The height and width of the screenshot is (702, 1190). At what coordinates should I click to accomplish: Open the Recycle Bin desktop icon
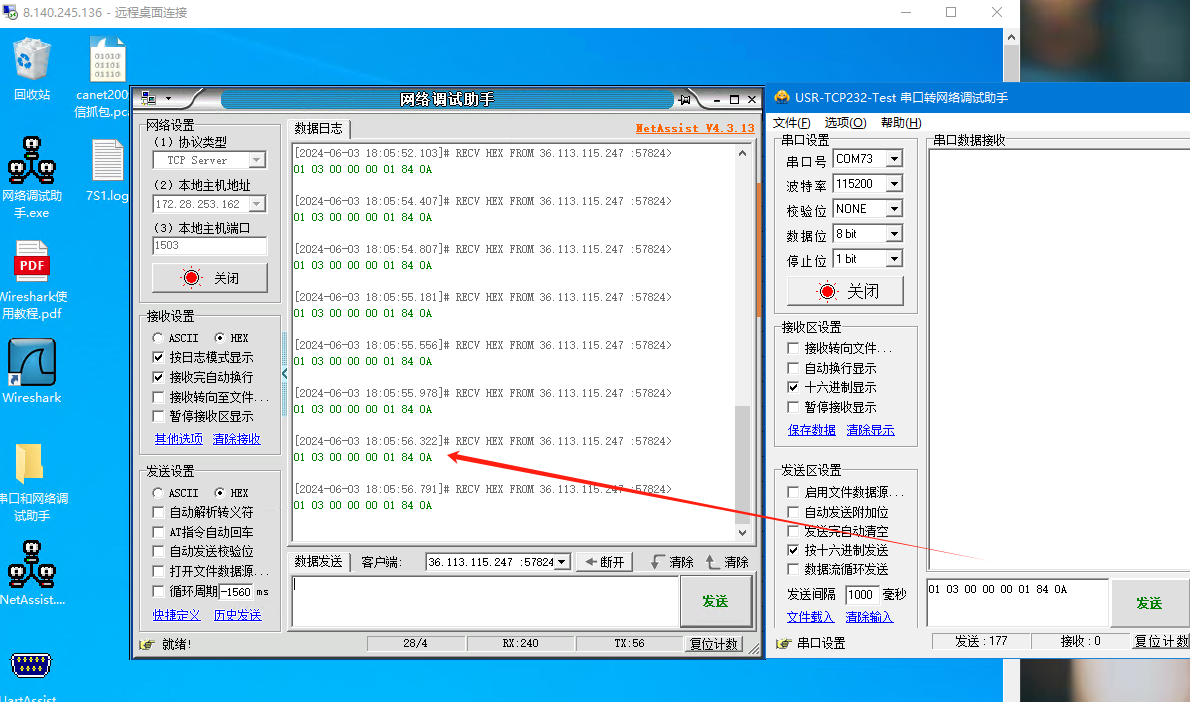32,69
